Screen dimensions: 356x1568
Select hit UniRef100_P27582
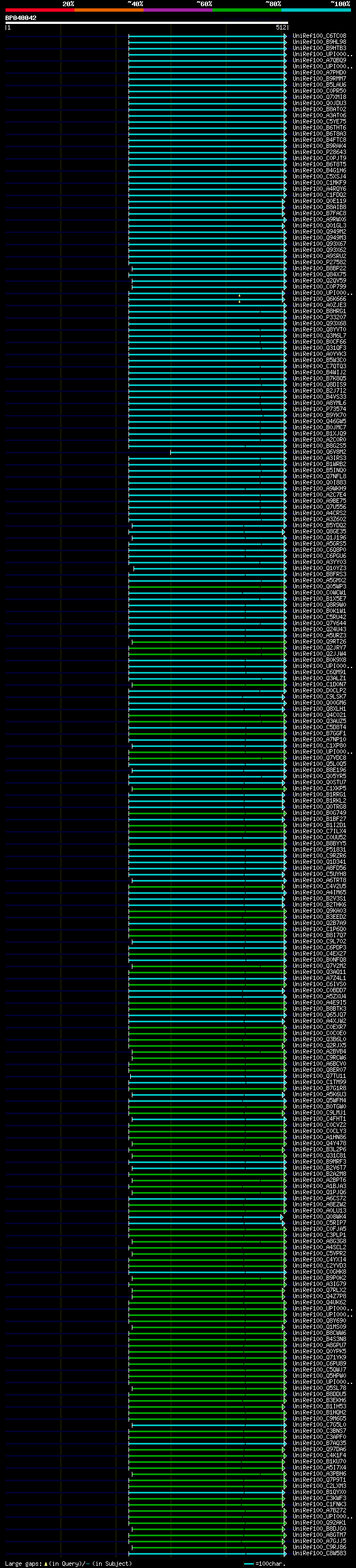tap(319, 263)
